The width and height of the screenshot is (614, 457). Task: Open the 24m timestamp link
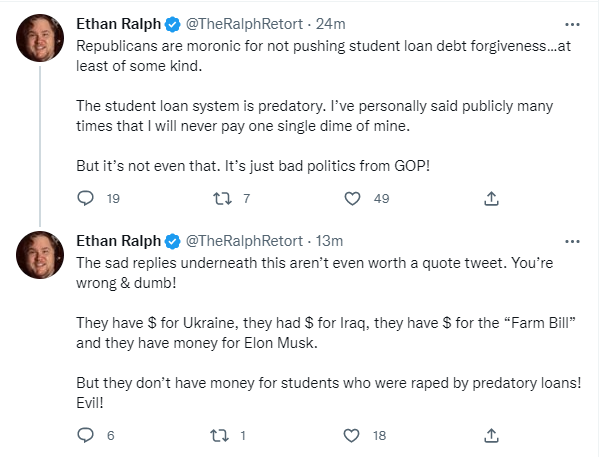[330, 24]
